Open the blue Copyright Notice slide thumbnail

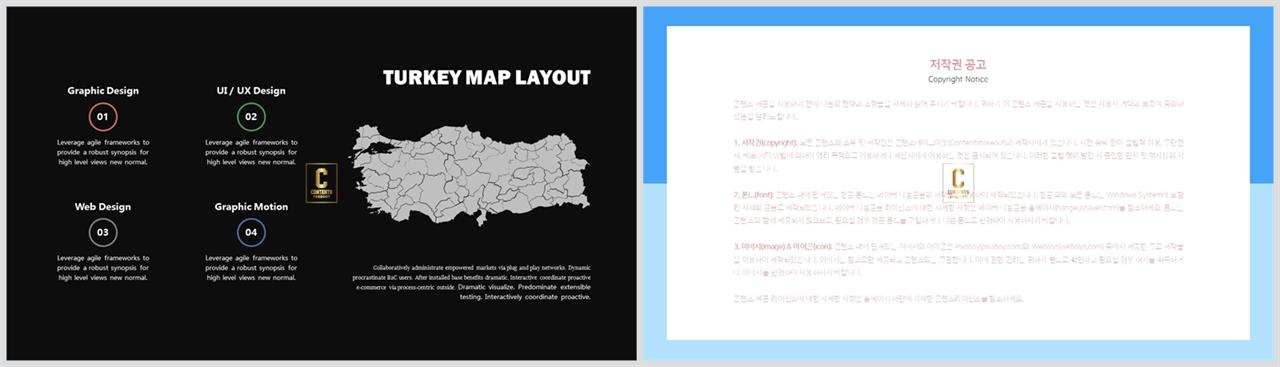click(x=958, y=183)
